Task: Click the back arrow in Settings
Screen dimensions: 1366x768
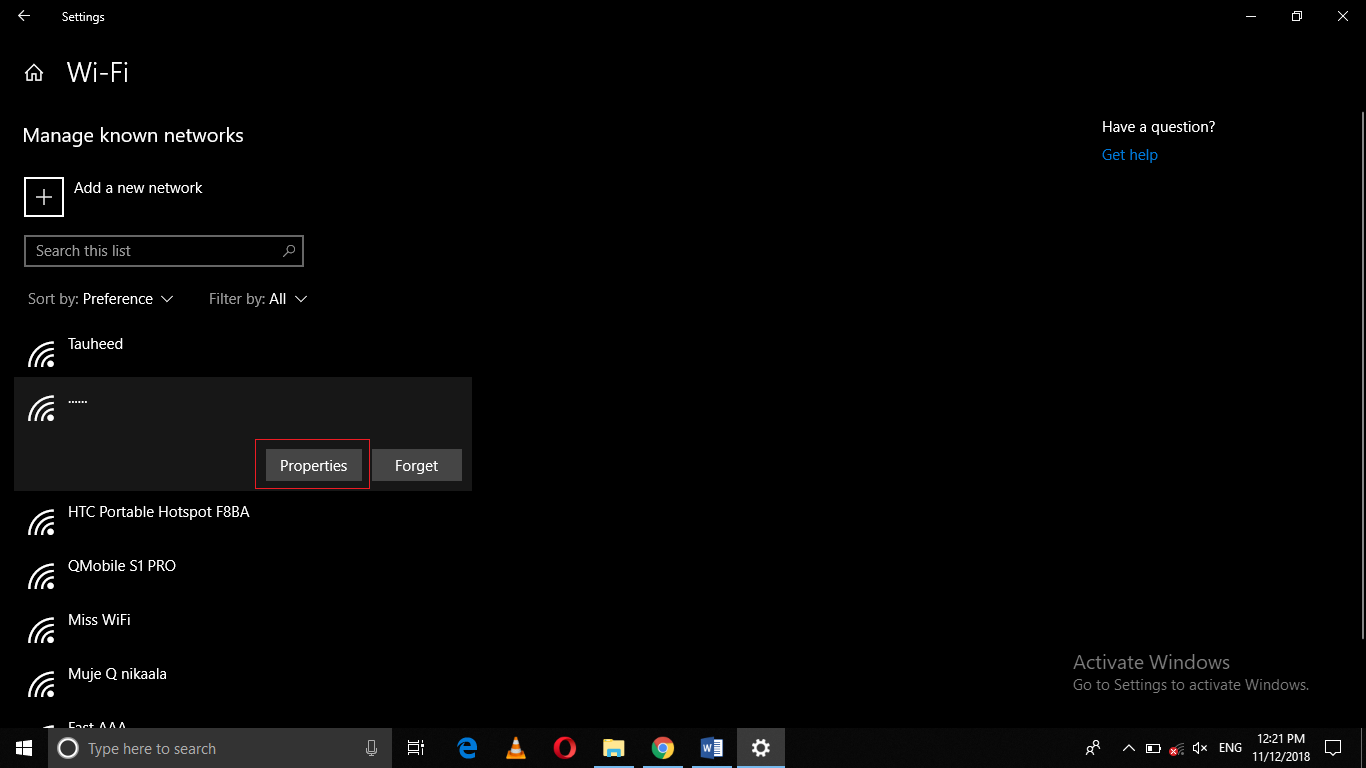Action: (x=23, y=16)
